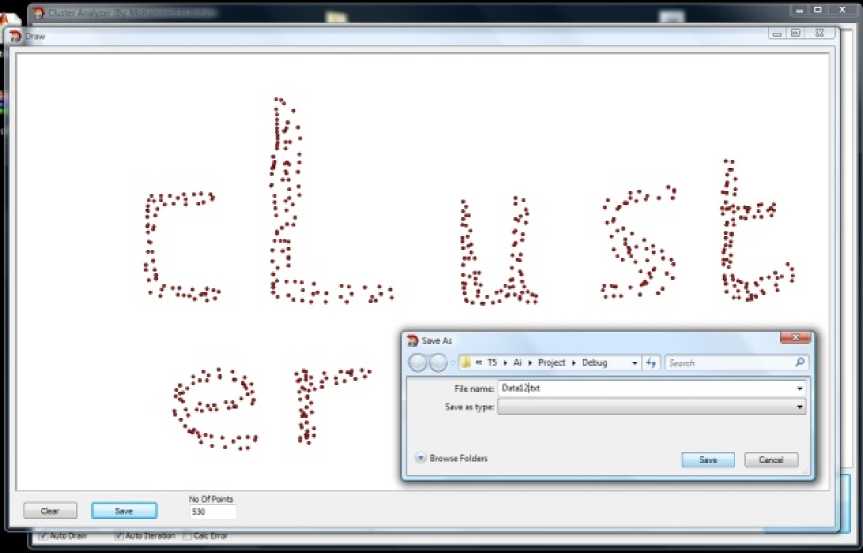Click the folder icon in address bar
This screenshot has height=553, width=863.
click(466, 363)
